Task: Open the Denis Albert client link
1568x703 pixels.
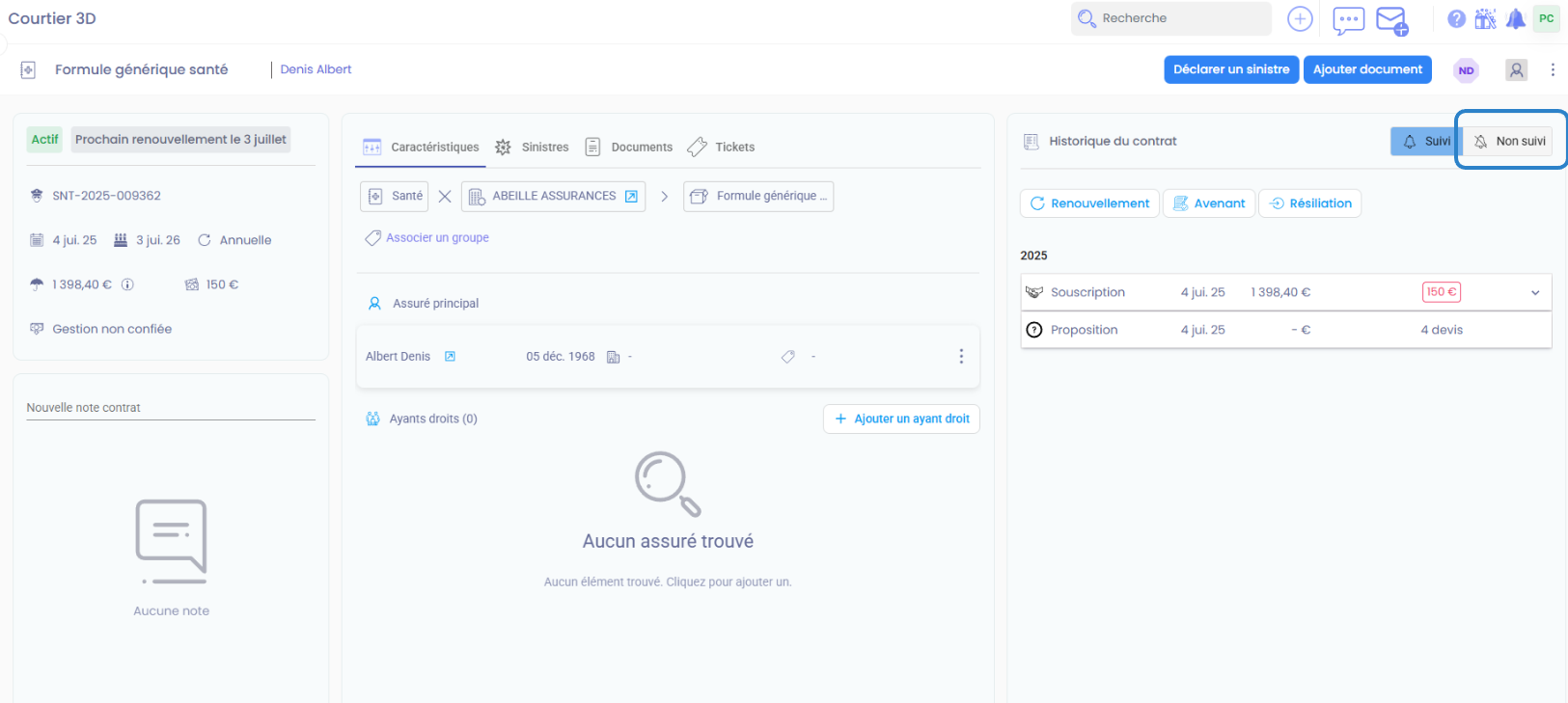Action: (316, 69)
